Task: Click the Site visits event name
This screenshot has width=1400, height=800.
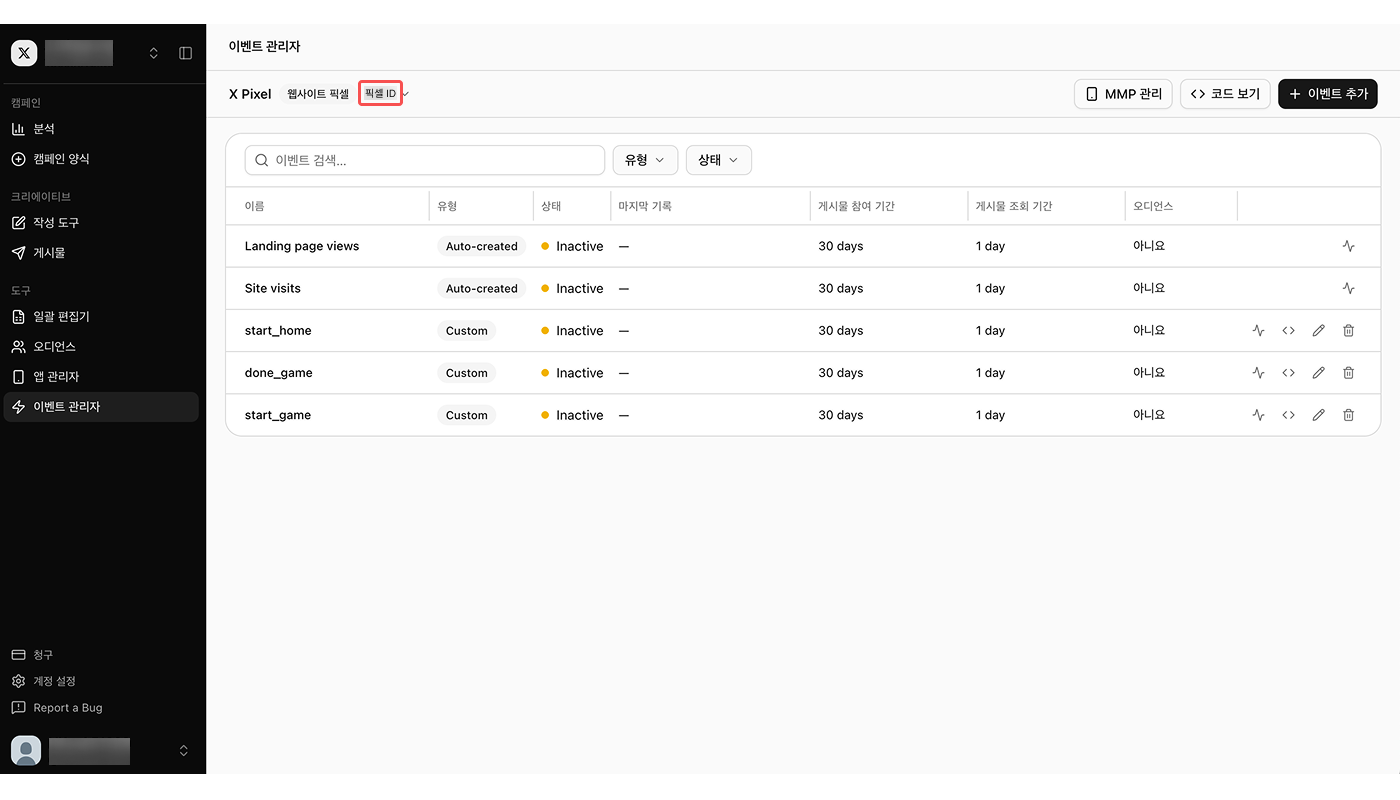Action: 273,288
